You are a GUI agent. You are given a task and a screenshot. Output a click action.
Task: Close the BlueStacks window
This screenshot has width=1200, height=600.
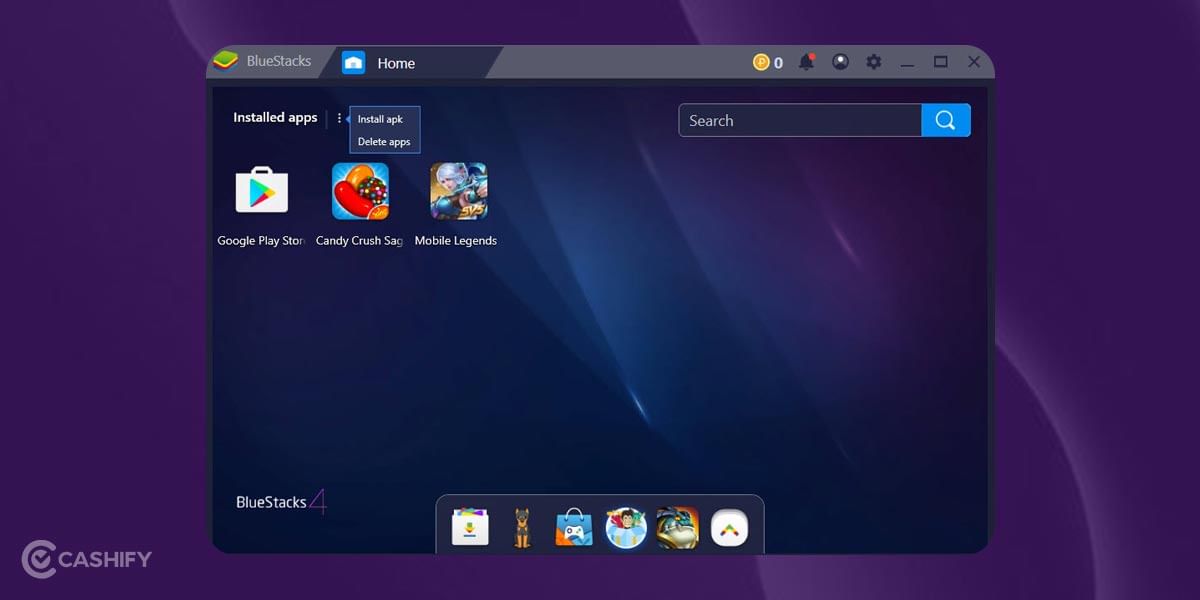(x=974, y=62)
